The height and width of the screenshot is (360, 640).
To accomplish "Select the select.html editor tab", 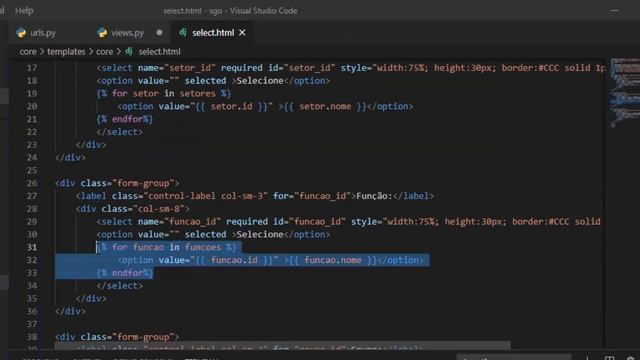I will click(x=212, y=33).
